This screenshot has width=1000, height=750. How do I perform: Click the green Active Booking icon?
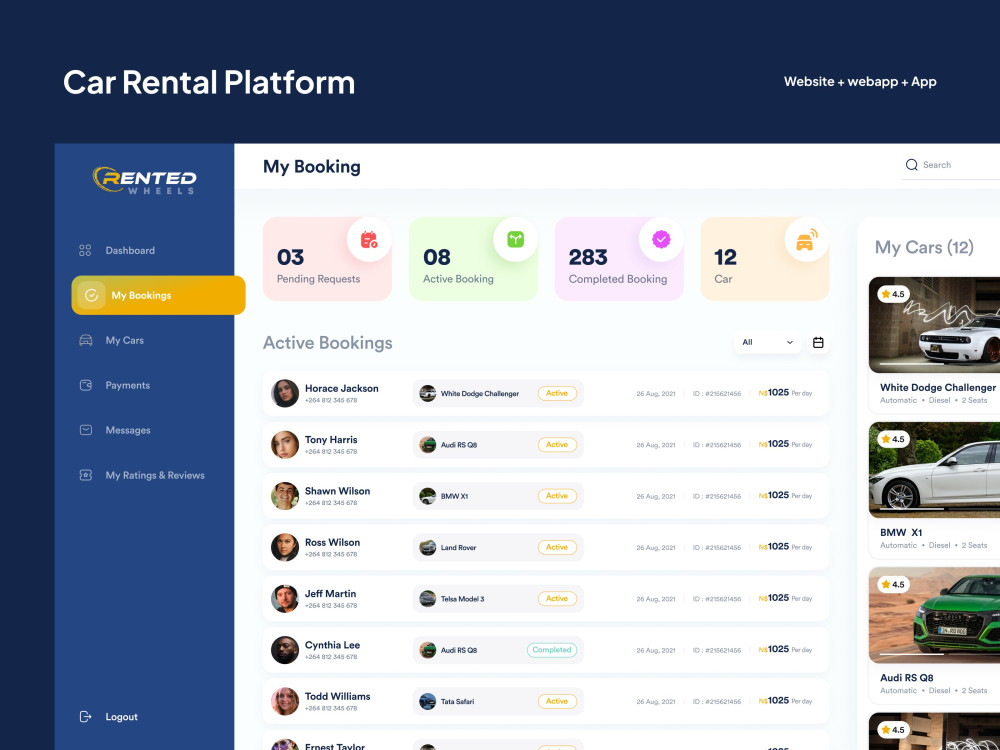pyautogui.click(x=515, y=240)
